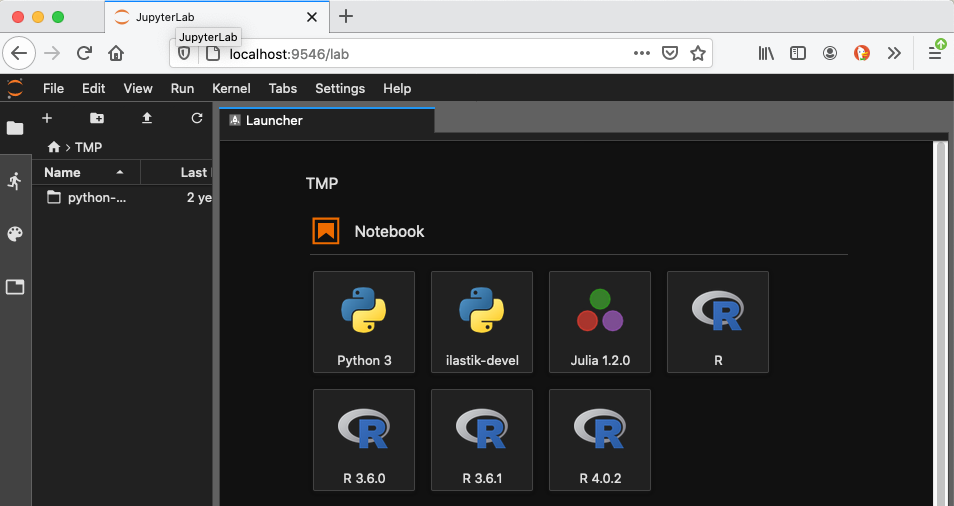Close the JupyterLab browser tab

(312, 17)
